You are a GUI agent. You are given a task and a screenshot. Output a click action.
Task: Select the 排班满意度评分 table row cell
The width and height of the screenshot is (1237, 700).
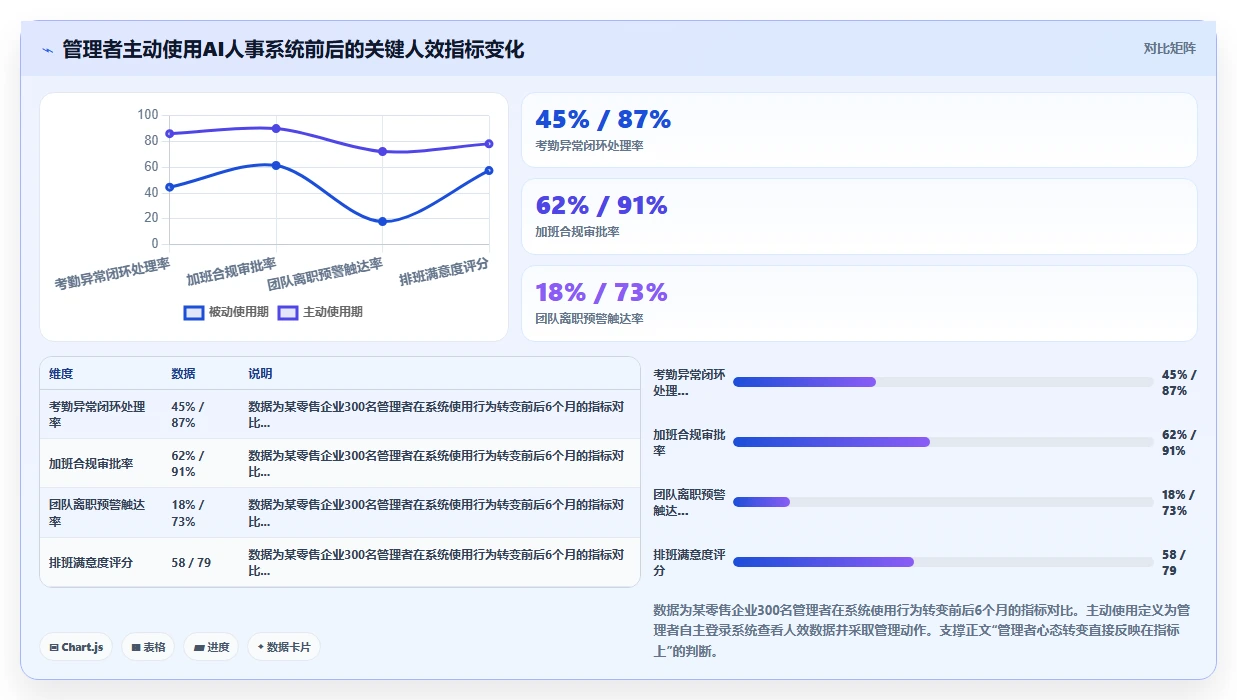(x=100, y=563)
